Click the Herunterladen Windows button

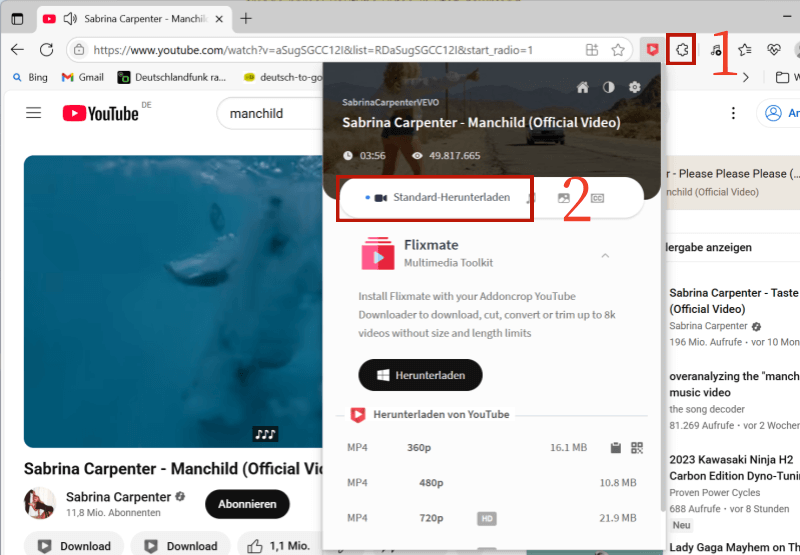[420, 375]
